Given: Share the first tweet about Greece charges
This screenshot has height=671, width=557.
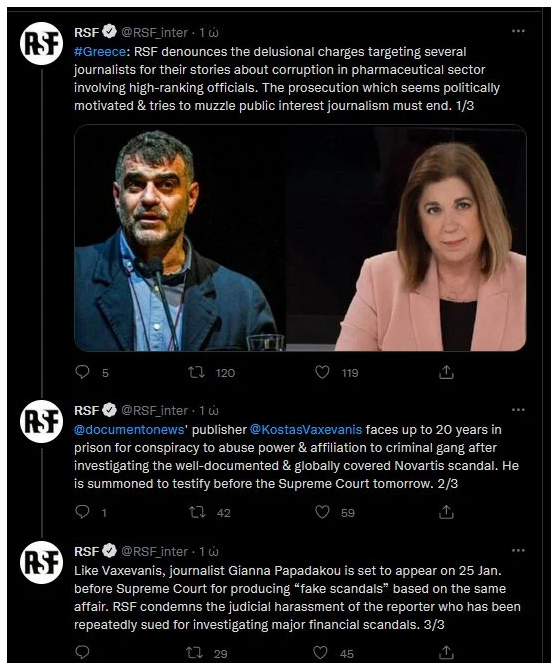Looking at the screenshot, I should (446, 372).
